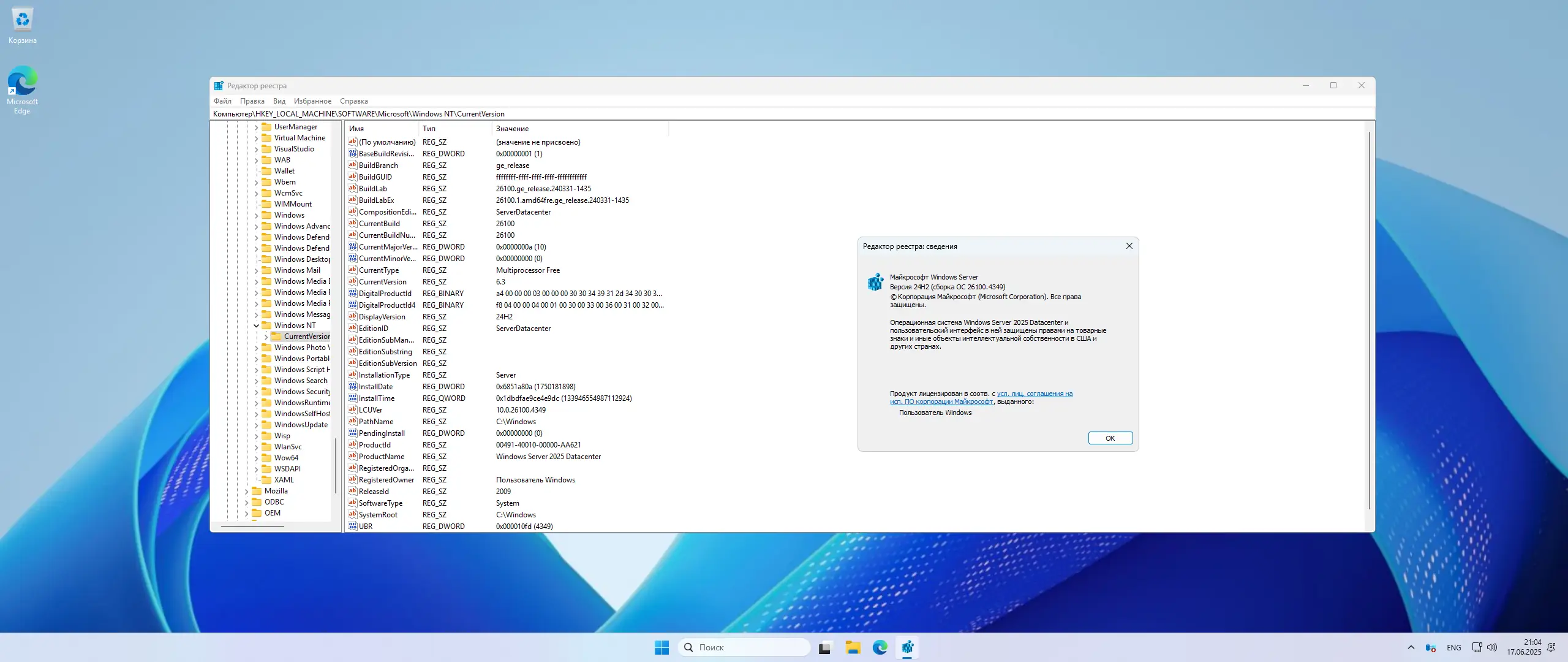The height and width of the screenshot is (662, 1568).
Task: Open the Microsoft license terms link
Action: (1034, 394)
